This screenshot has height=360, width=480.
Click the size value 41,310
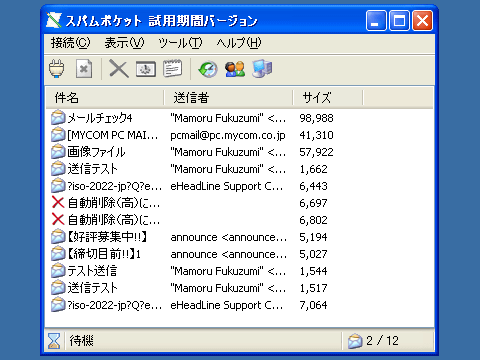point(316,135)
